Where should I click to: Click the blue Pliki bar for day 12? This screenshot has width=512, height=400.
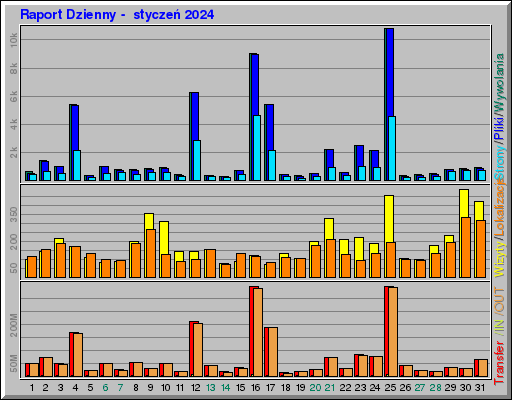click(195, 116)
